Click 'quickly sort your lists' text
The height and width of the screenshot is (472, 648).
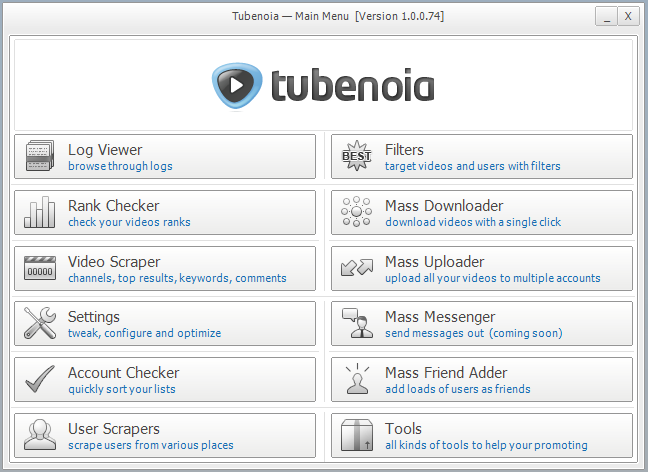(x=122, y=389)
